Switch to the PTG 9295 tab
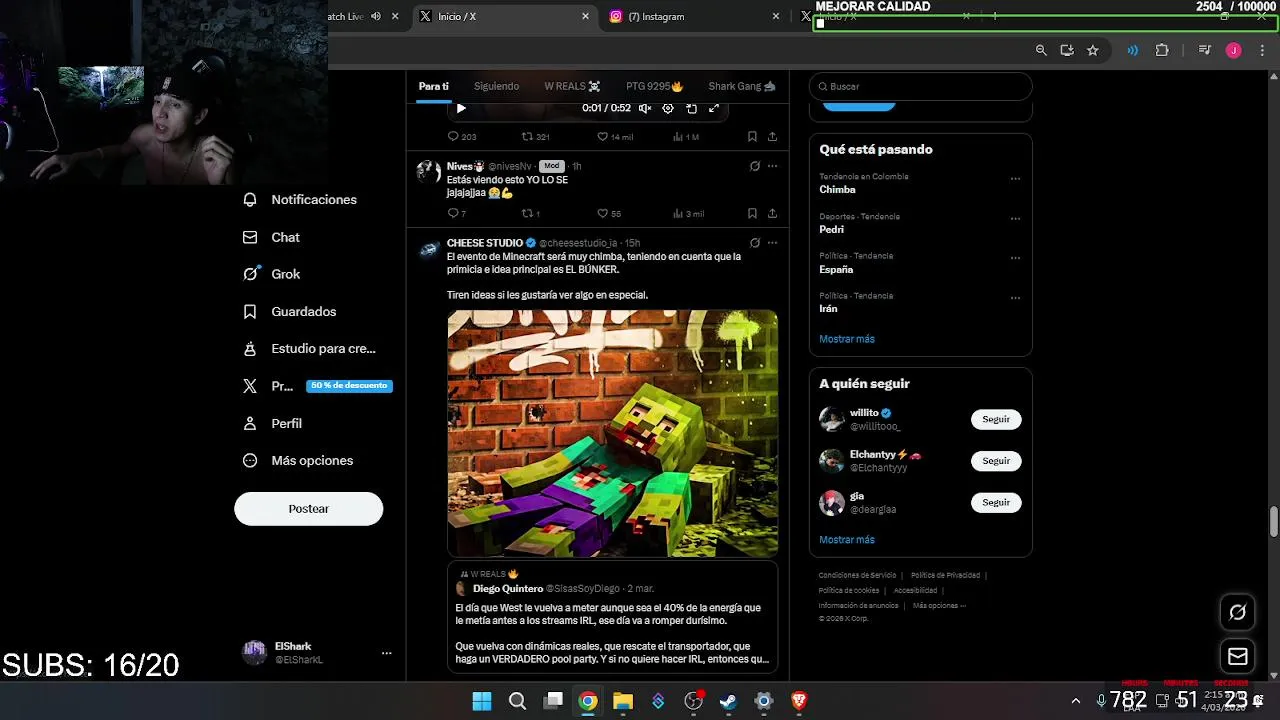The image size is (1280, 720). (x=654, y=86)
